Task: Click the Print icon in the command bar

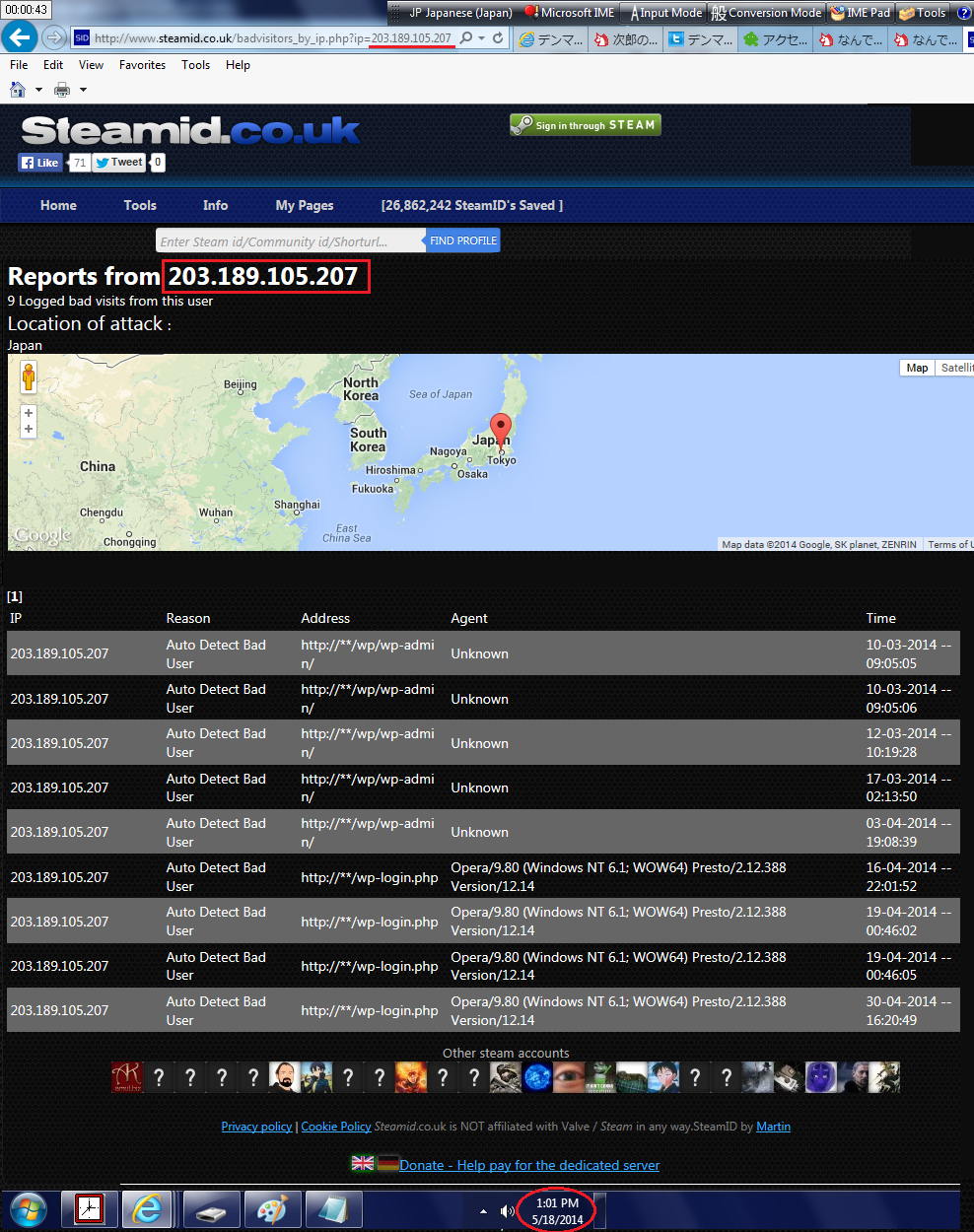Action: 62,90
